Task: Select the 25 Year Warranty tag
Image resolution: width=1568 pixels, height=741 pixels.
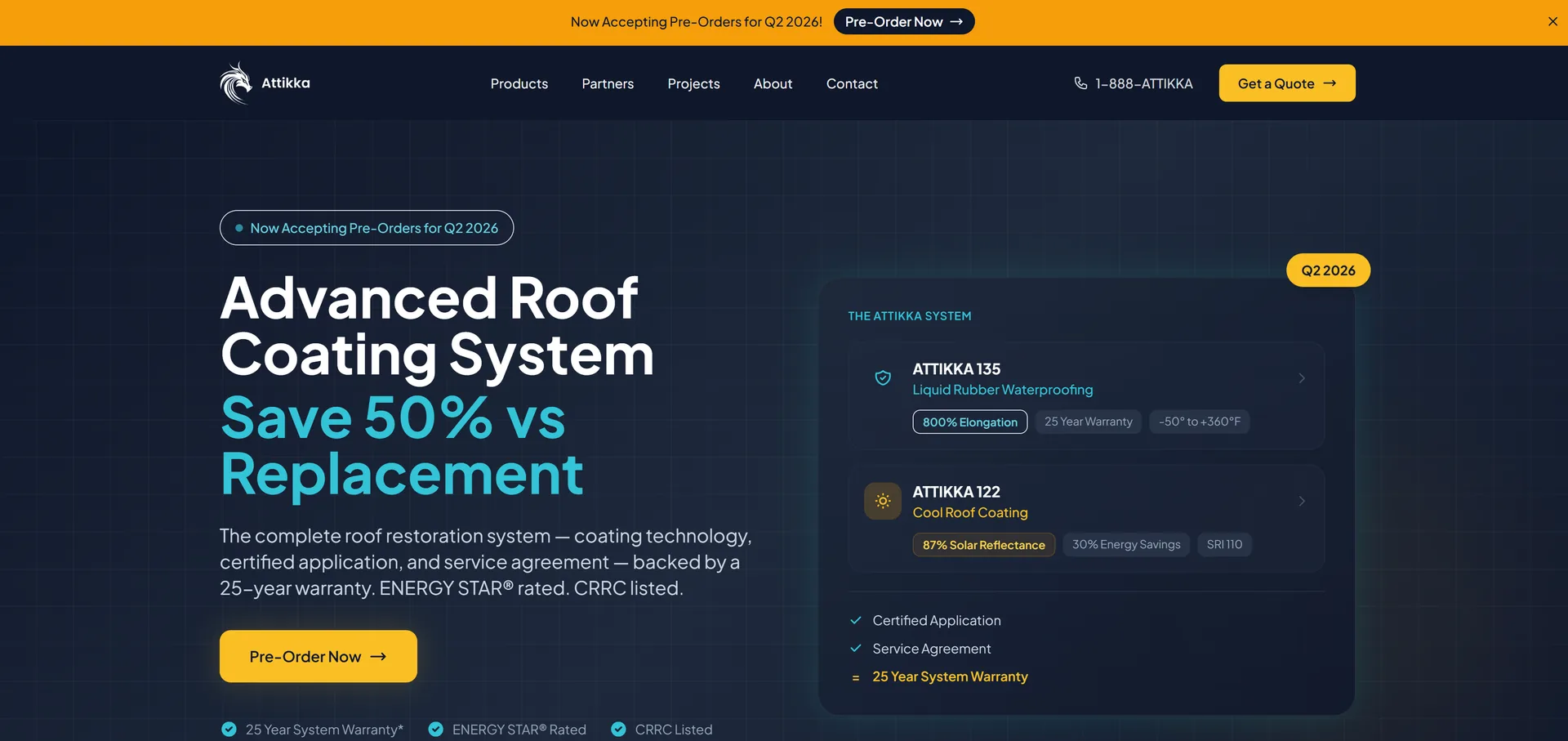Action: pyautogui.click(x=1089, y=422)
